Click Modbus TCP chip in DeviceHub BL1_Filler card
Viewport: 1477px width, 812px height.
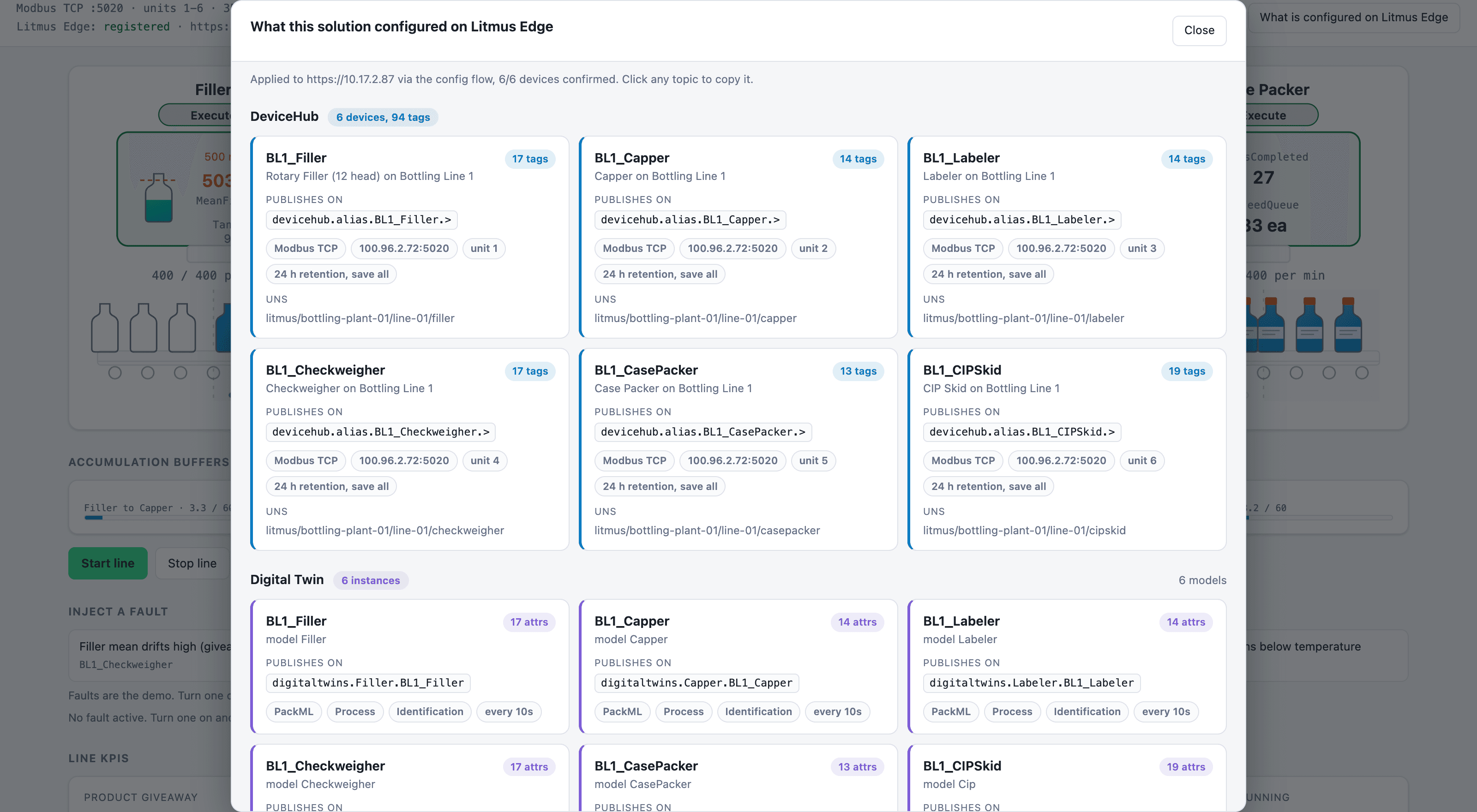click(306, 249)
